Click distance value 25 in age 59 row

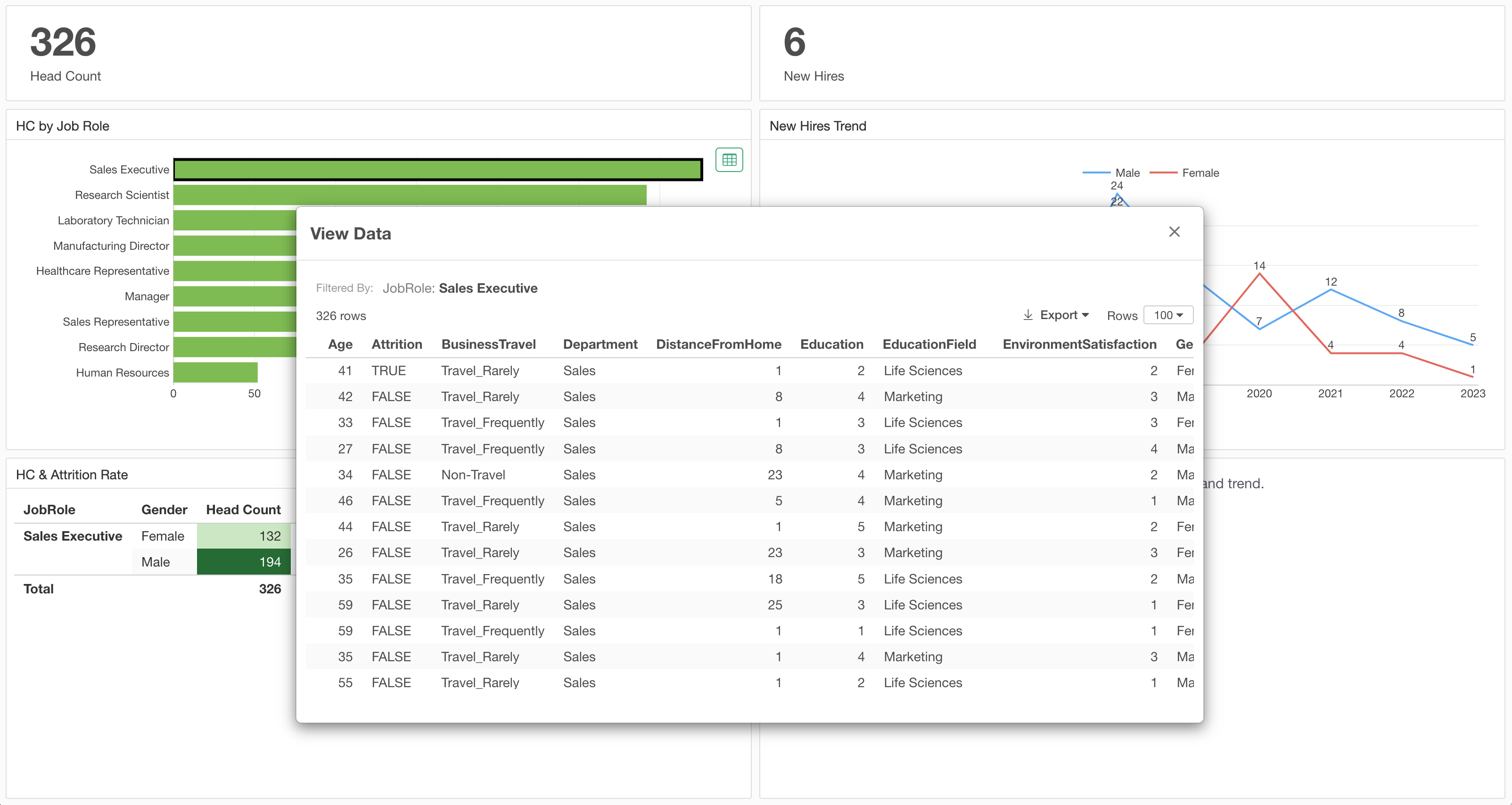(775, 605)
